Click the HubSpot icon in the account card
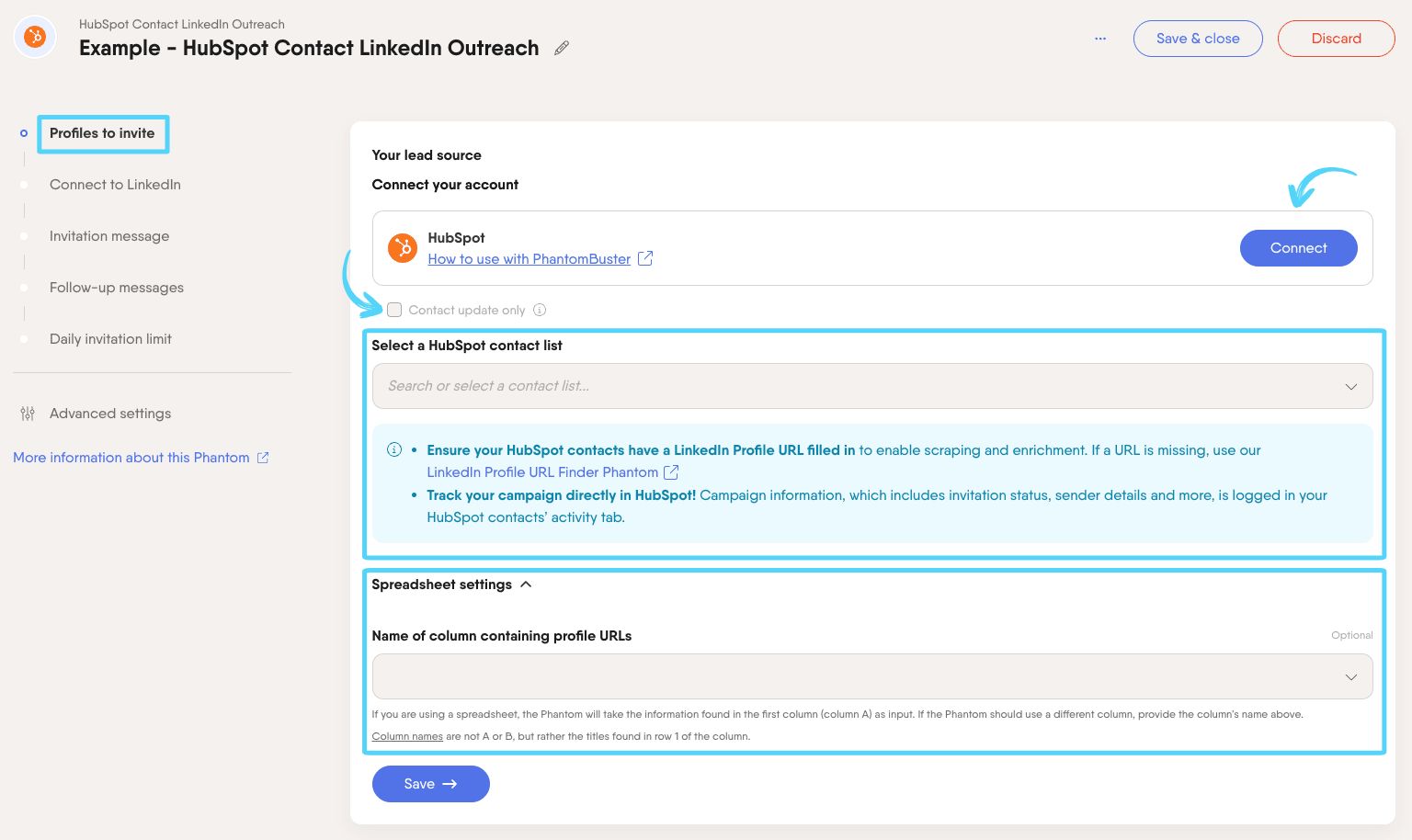 (403, 248)
